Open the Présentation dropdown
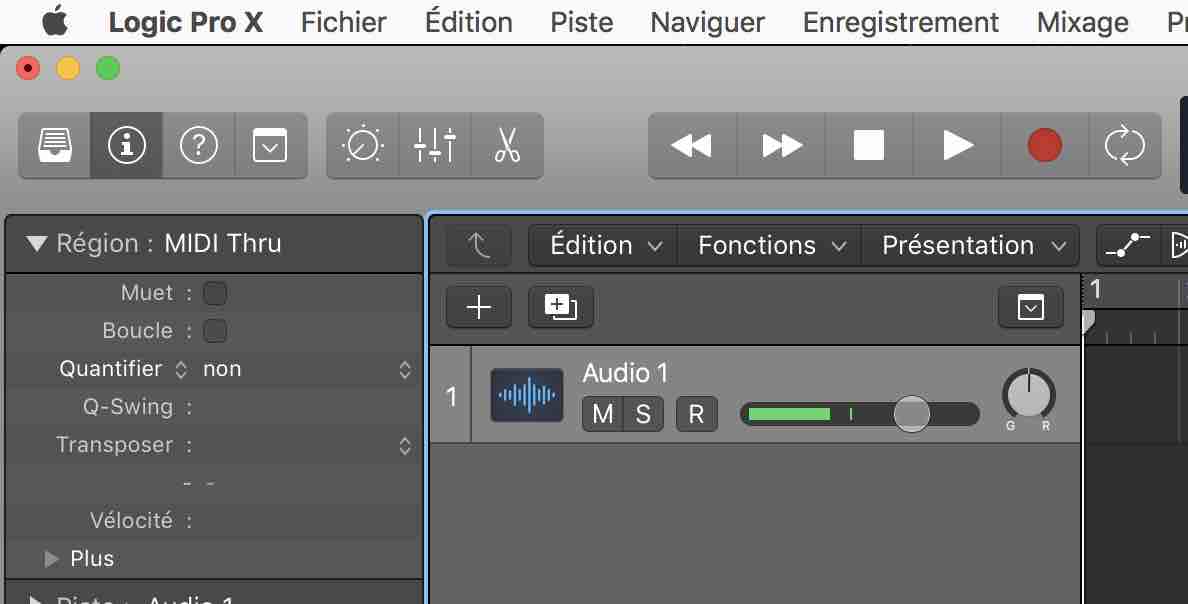Image resolution: width=1188 pixels, height=604 pixels. click(x=971, y=246)
